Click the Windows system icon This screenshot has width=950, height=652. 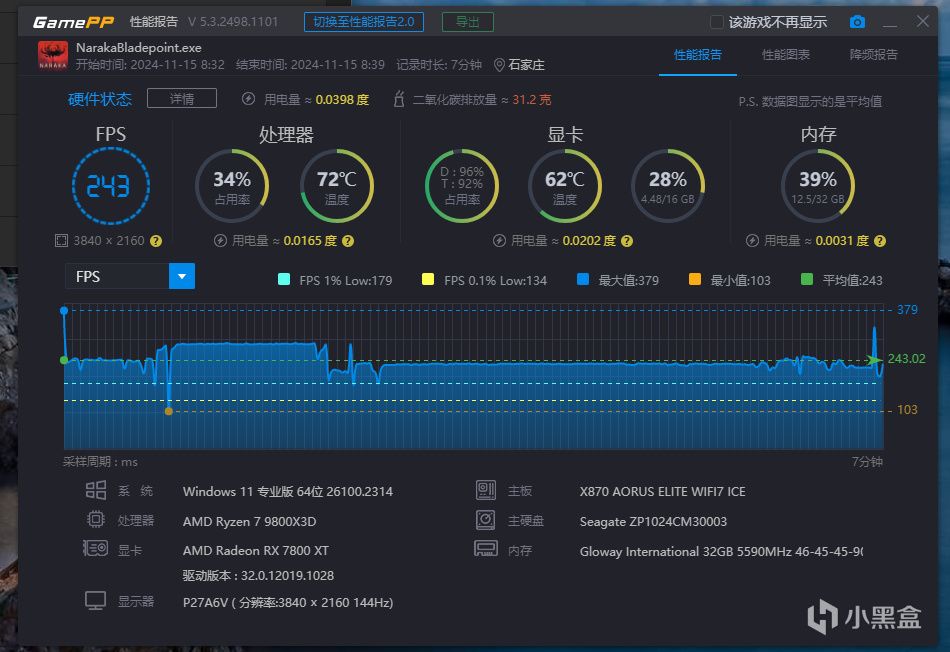(x=96, y=490)
